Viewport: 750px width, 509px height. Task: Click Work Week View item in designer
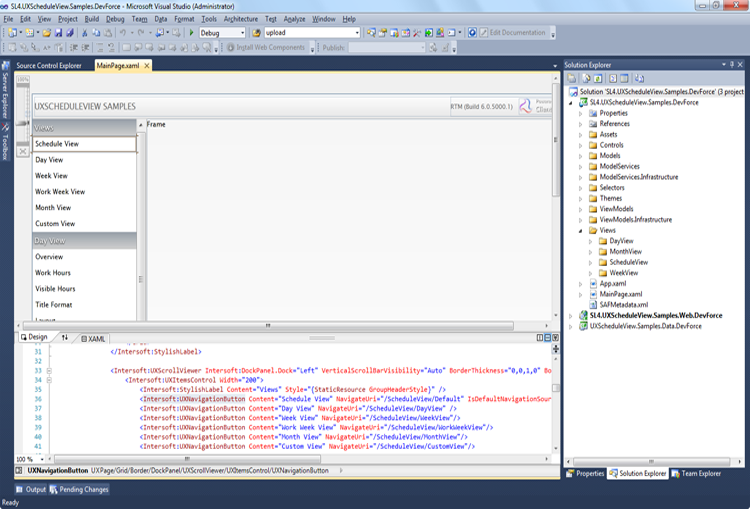(x=60, y=191)
